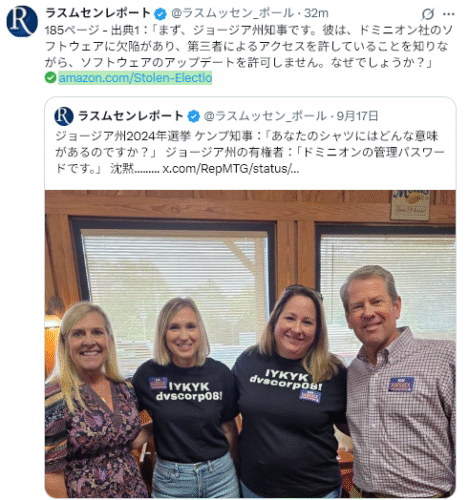Screen dimensions: 469x500
Task: Click the handle inside the quoted post
Action: pos(265,116)
